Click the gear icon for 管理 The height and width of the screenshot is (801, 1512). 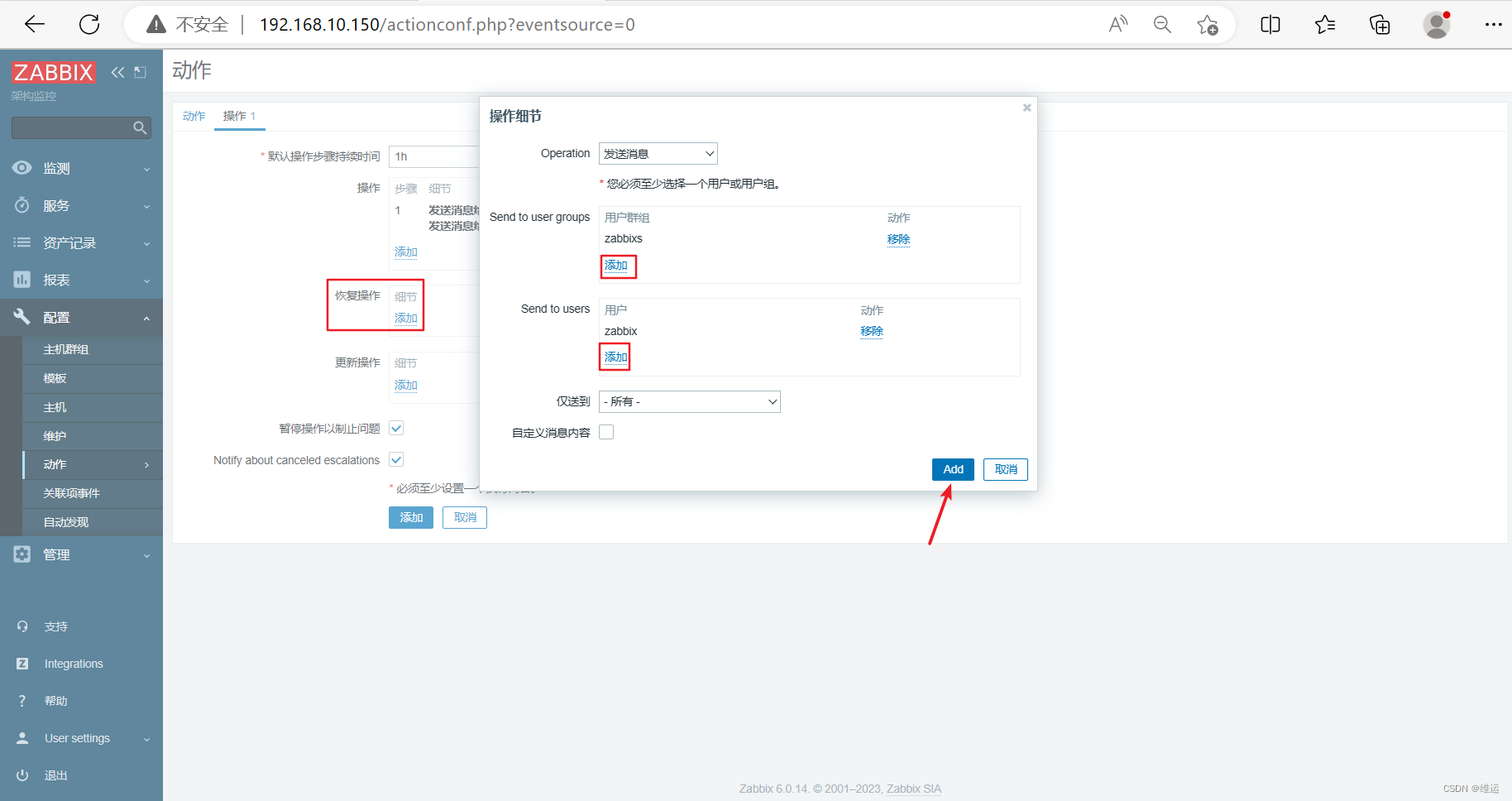point(22,554)
